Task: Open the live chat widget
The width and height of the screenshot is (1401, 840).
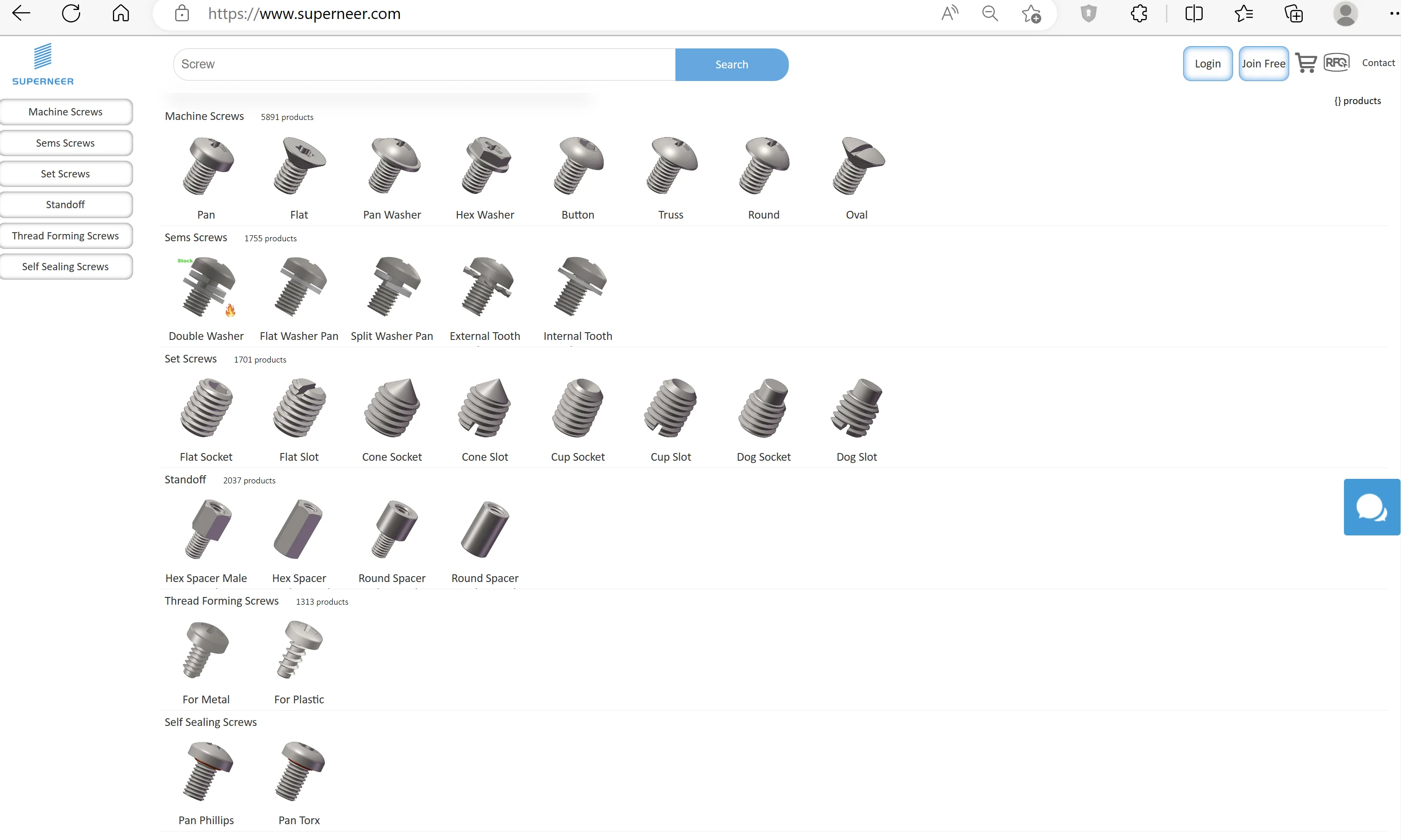Action: pos(1371,507)
